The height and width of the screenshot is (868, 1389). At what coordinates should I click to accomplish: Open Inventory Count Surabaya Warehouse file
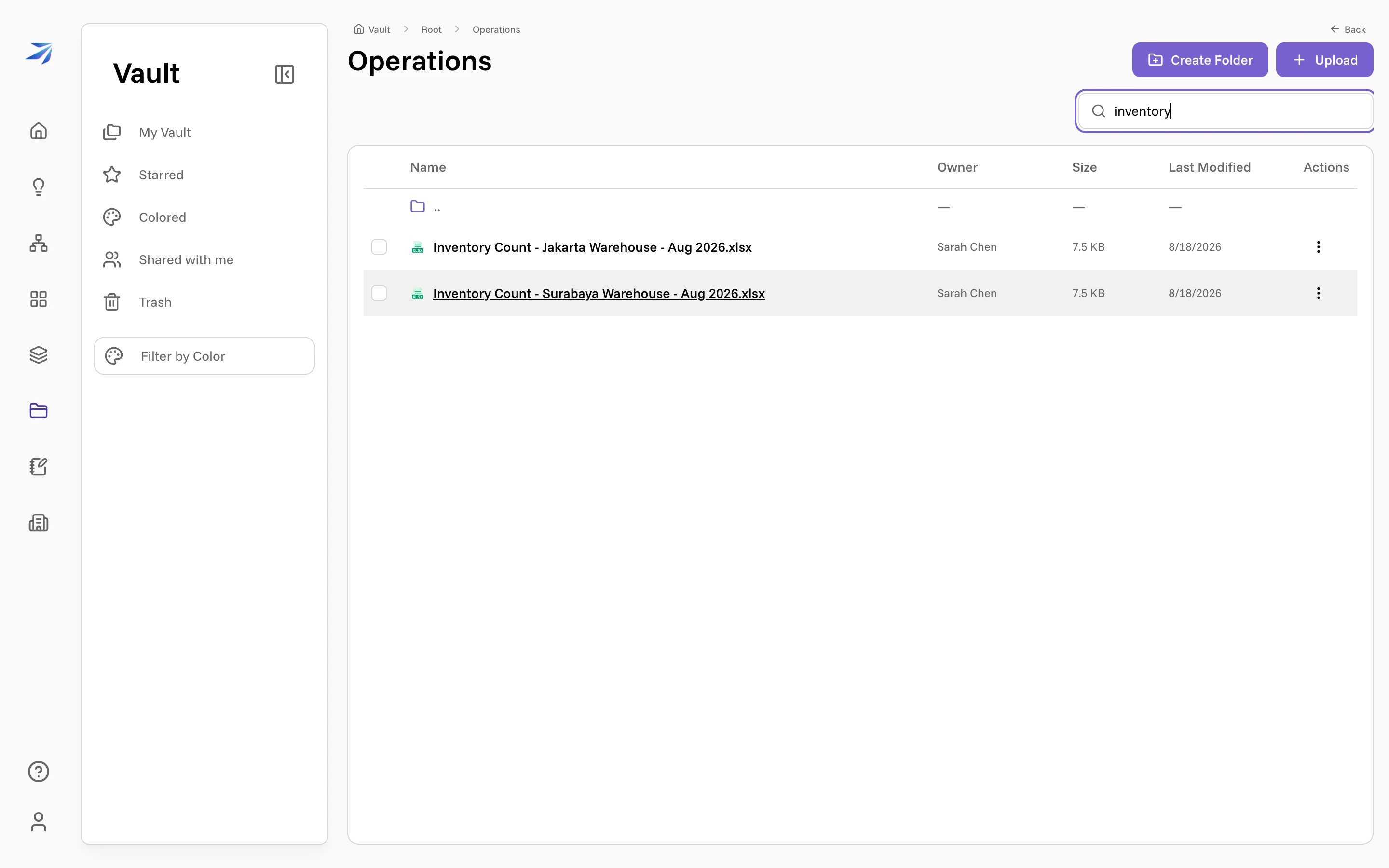pyautogui.click(x=599, y=293)
